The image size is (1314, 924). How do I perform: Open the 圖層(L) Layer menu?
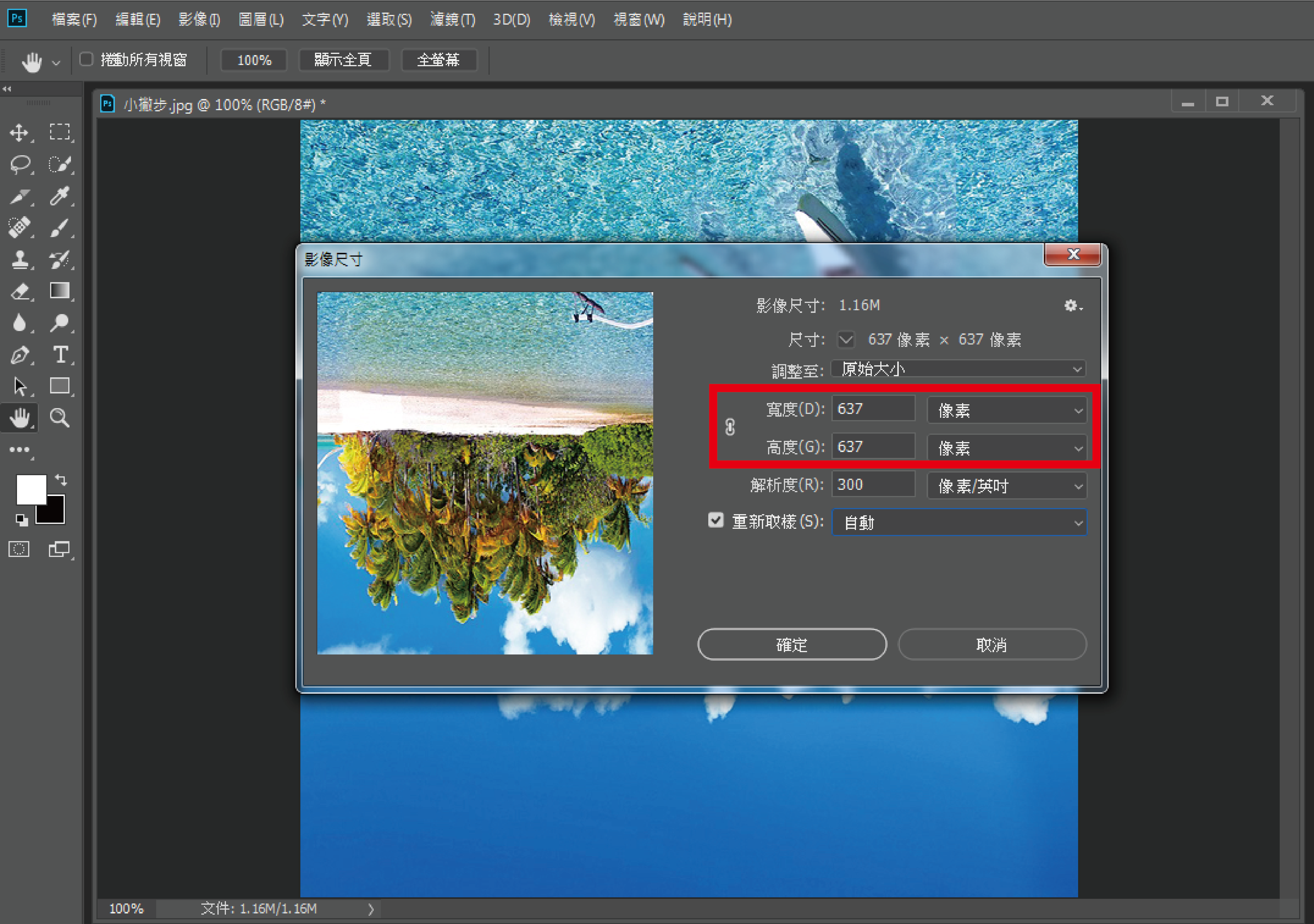(x=261, y=20)
